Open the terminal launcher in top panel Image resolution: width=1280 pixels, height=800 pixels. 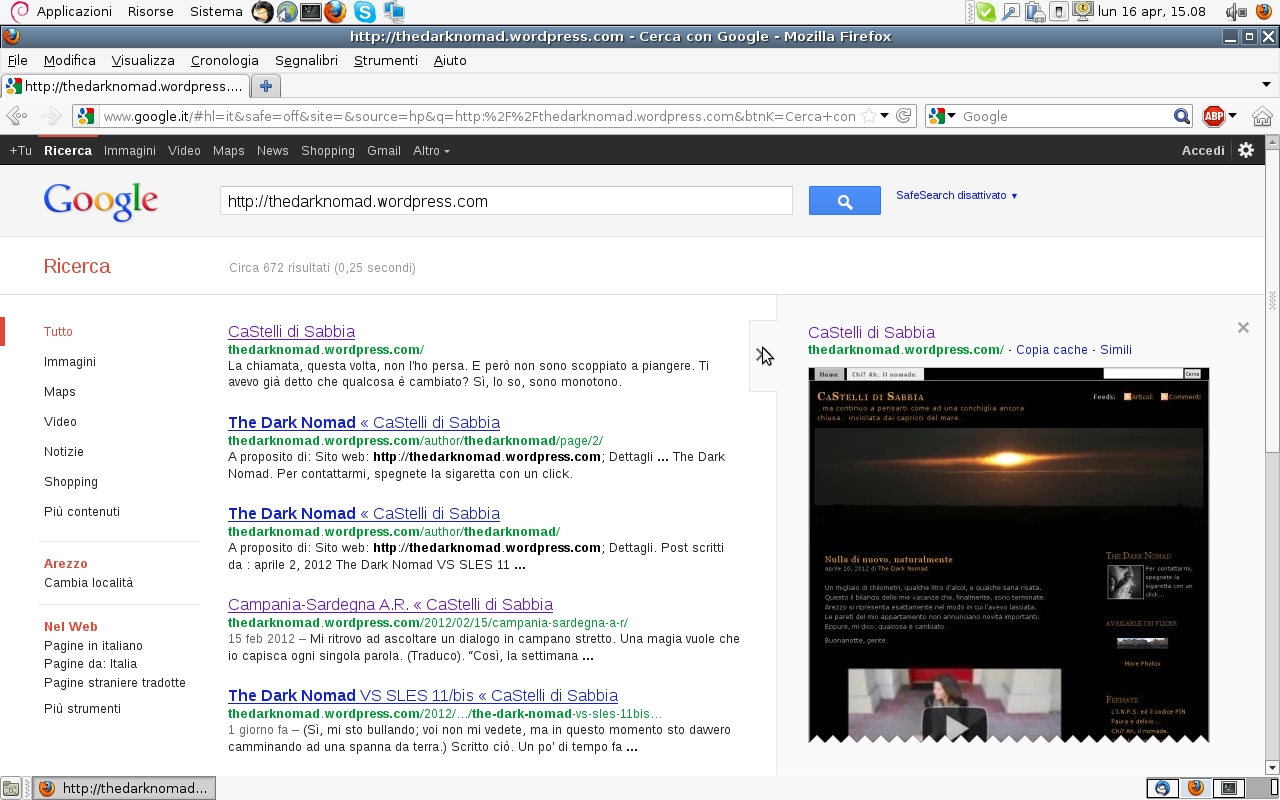click(311, 12)
